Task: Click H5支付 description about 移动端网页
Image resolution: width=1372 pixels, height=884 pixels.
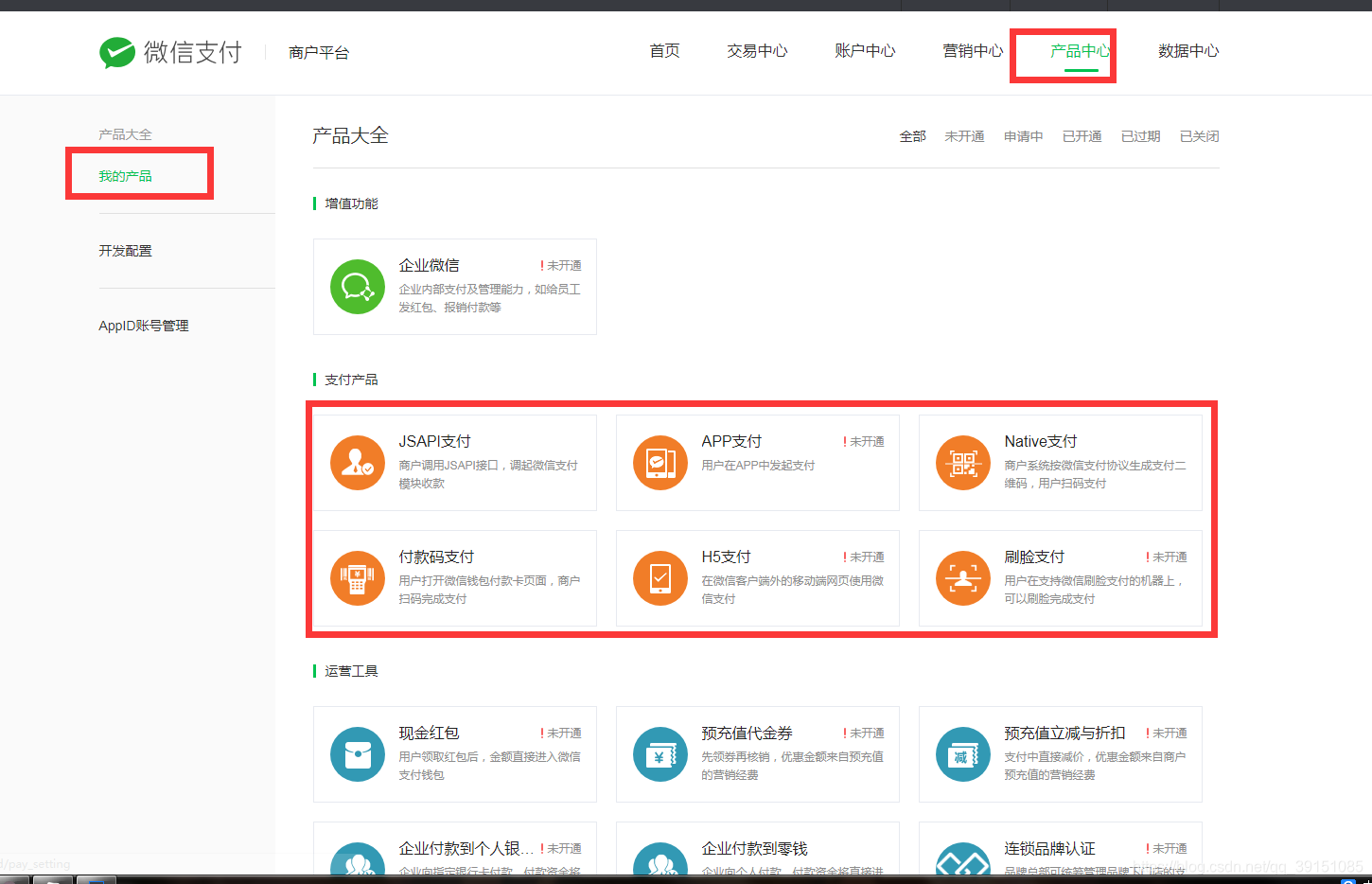Action: pyautogui.click(x=792, y=590)
